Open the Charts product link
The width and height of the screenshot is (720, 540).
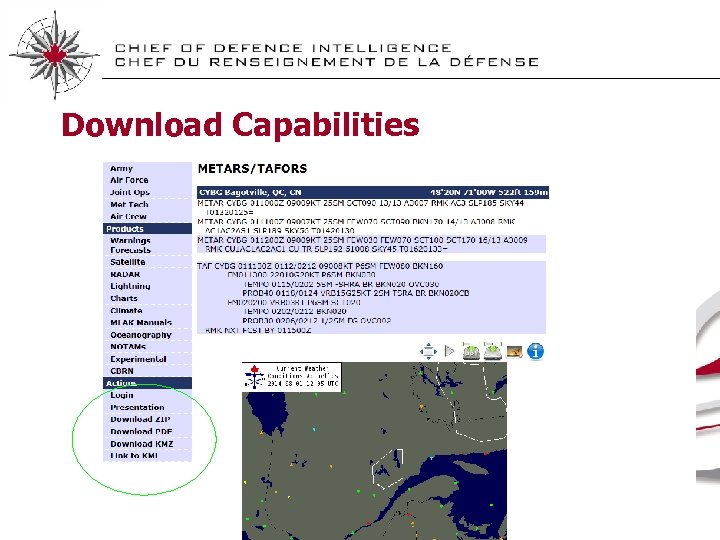[124, 298]
